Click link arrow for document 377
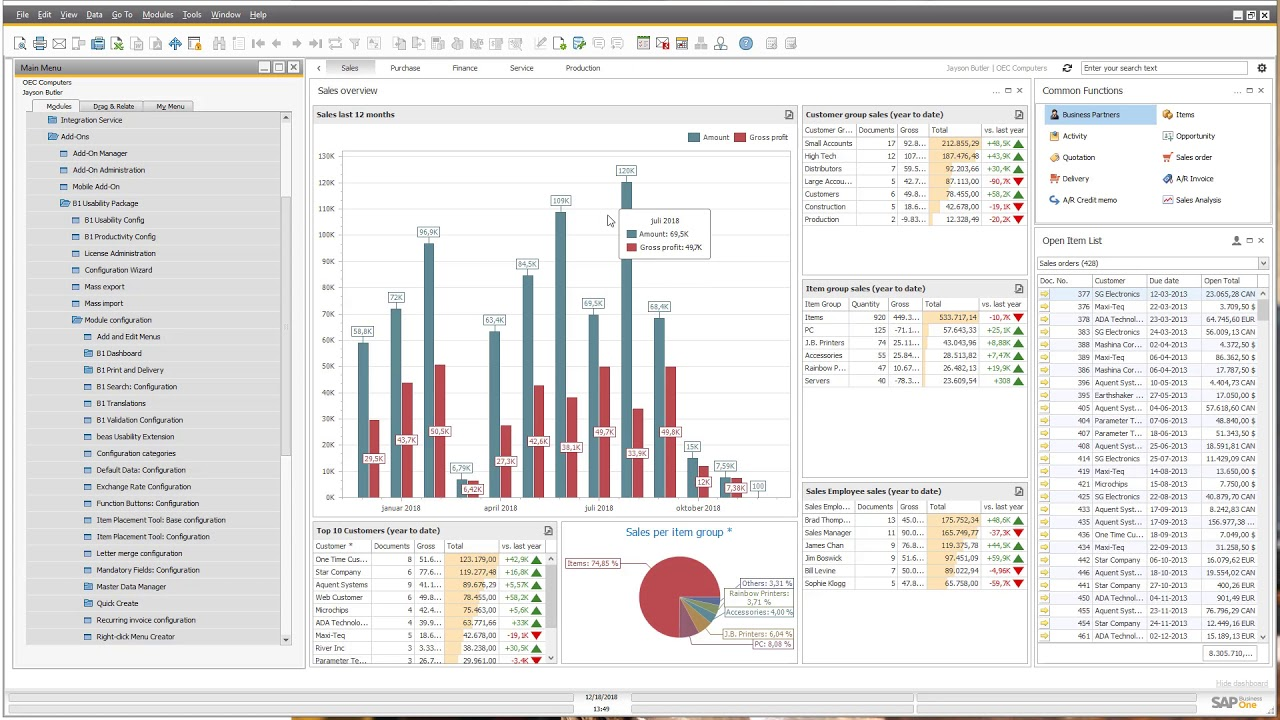1280x720 pixels. [x=1045, y=294]
